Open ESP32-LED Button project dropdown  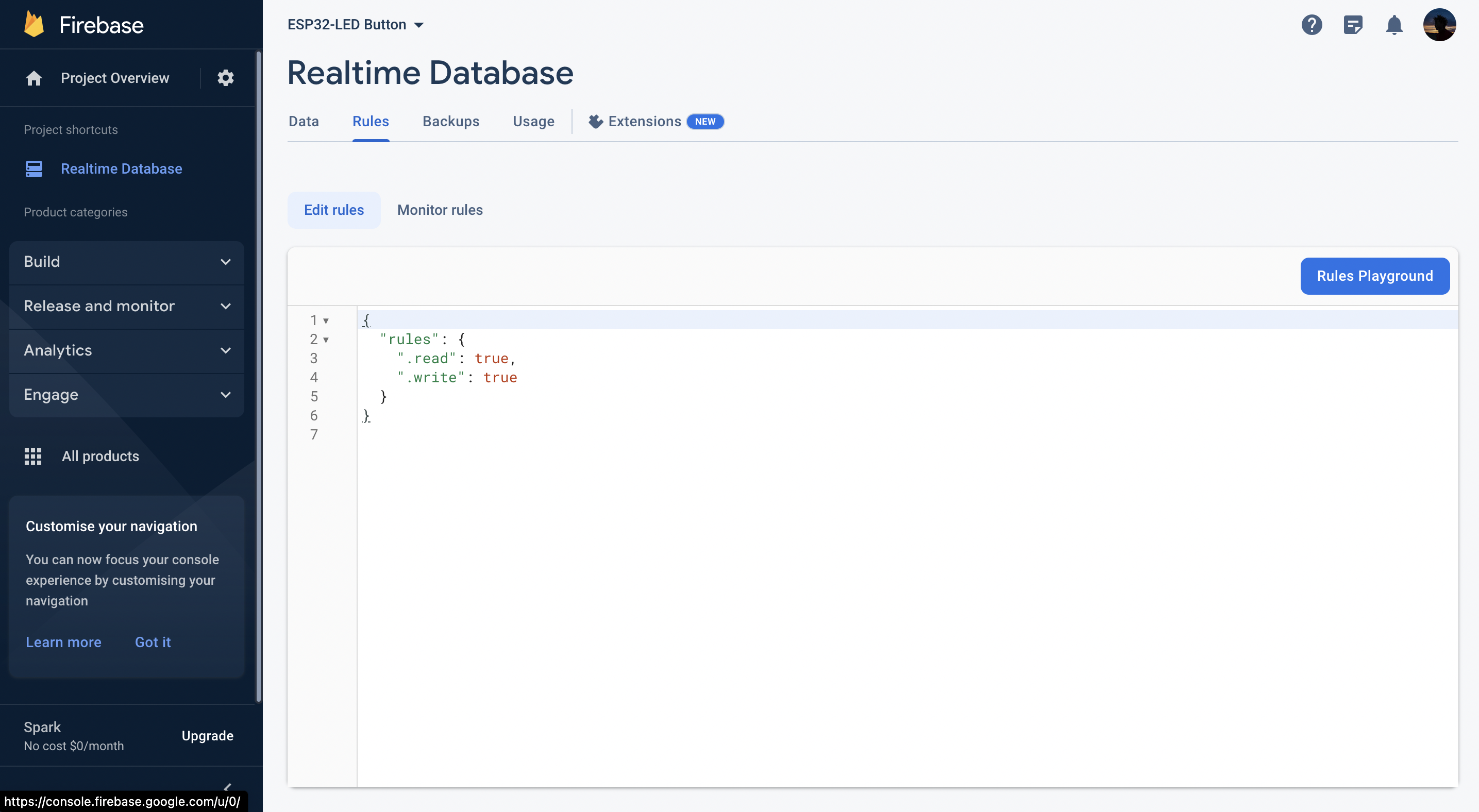point(356,25)
